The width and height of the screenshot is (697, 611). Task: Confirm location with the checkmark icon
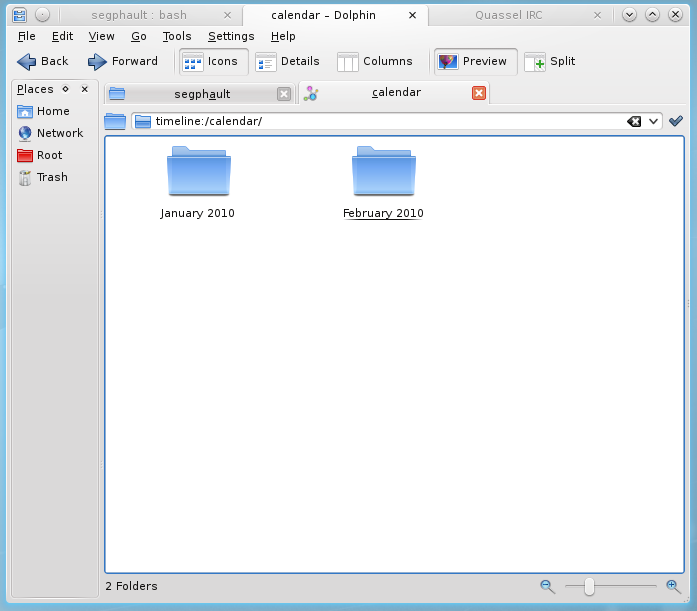point(676,121)
